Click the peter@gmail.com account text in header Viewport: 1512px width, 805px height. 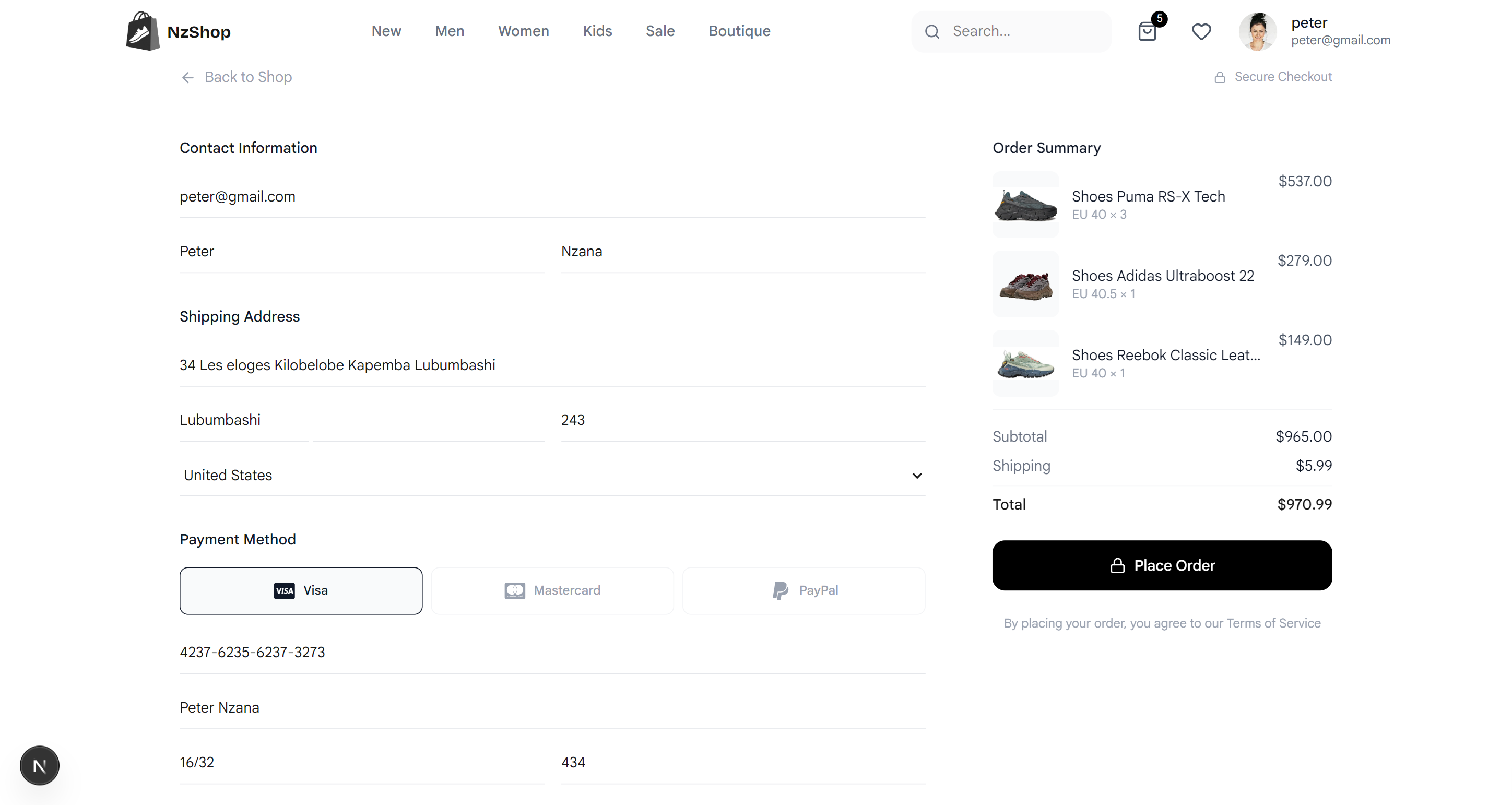coord(1340,40)
